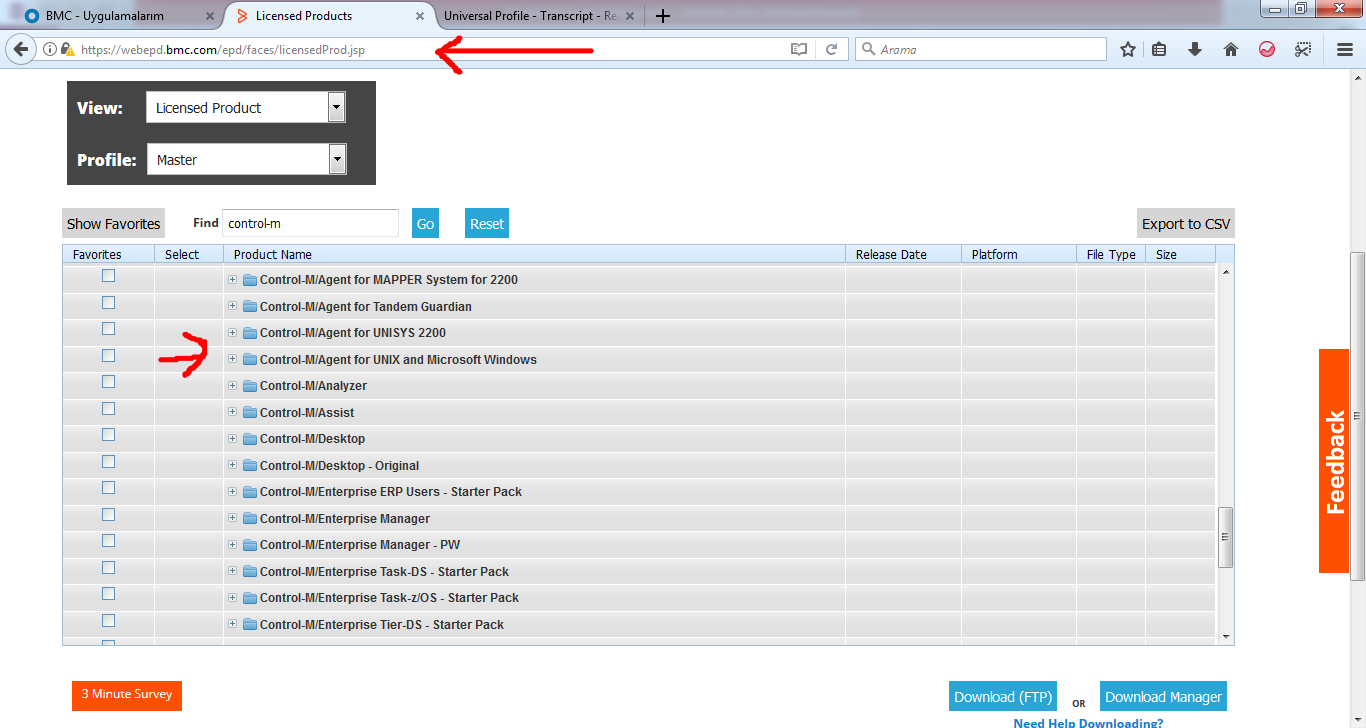Reload the page with the refresh icon
This screenshot has width=1366, height=728.
tap(831, 49)
